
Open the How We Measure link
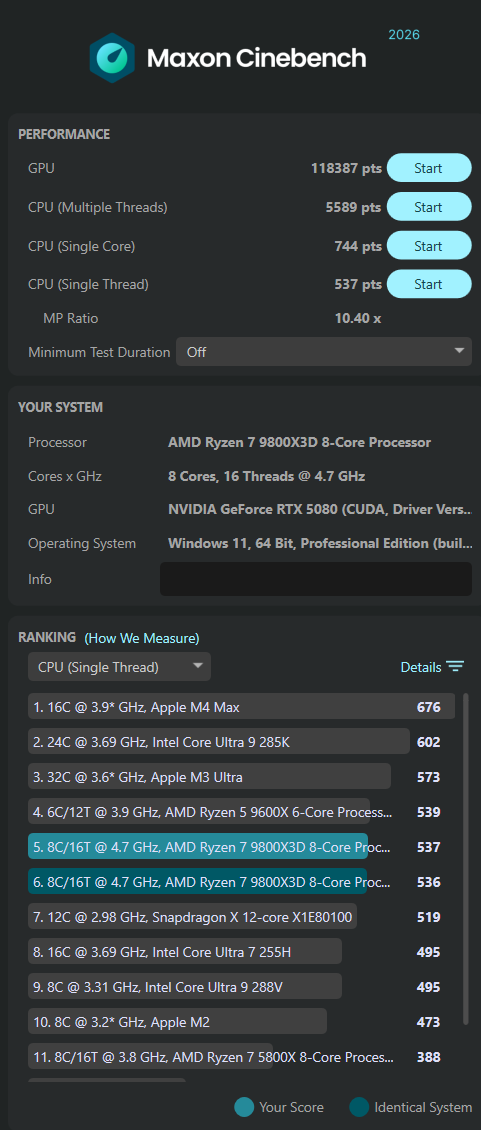142,638
